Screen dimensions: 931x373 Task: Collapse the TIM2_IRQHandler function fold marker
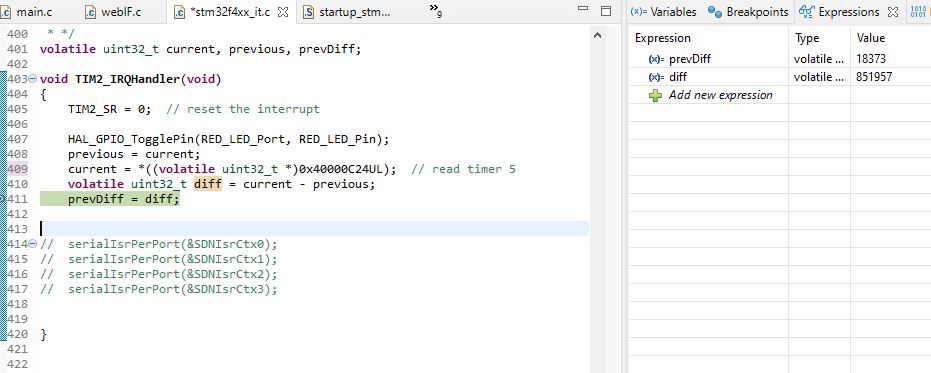(33, 79)
